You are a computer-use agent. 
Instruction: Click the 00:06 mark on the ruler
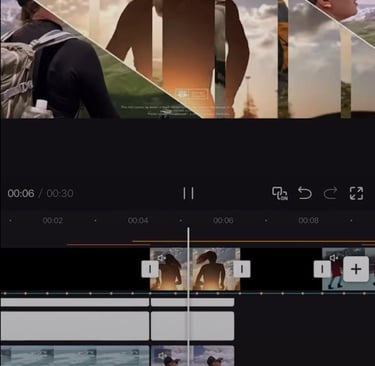(x=223, y=220)
